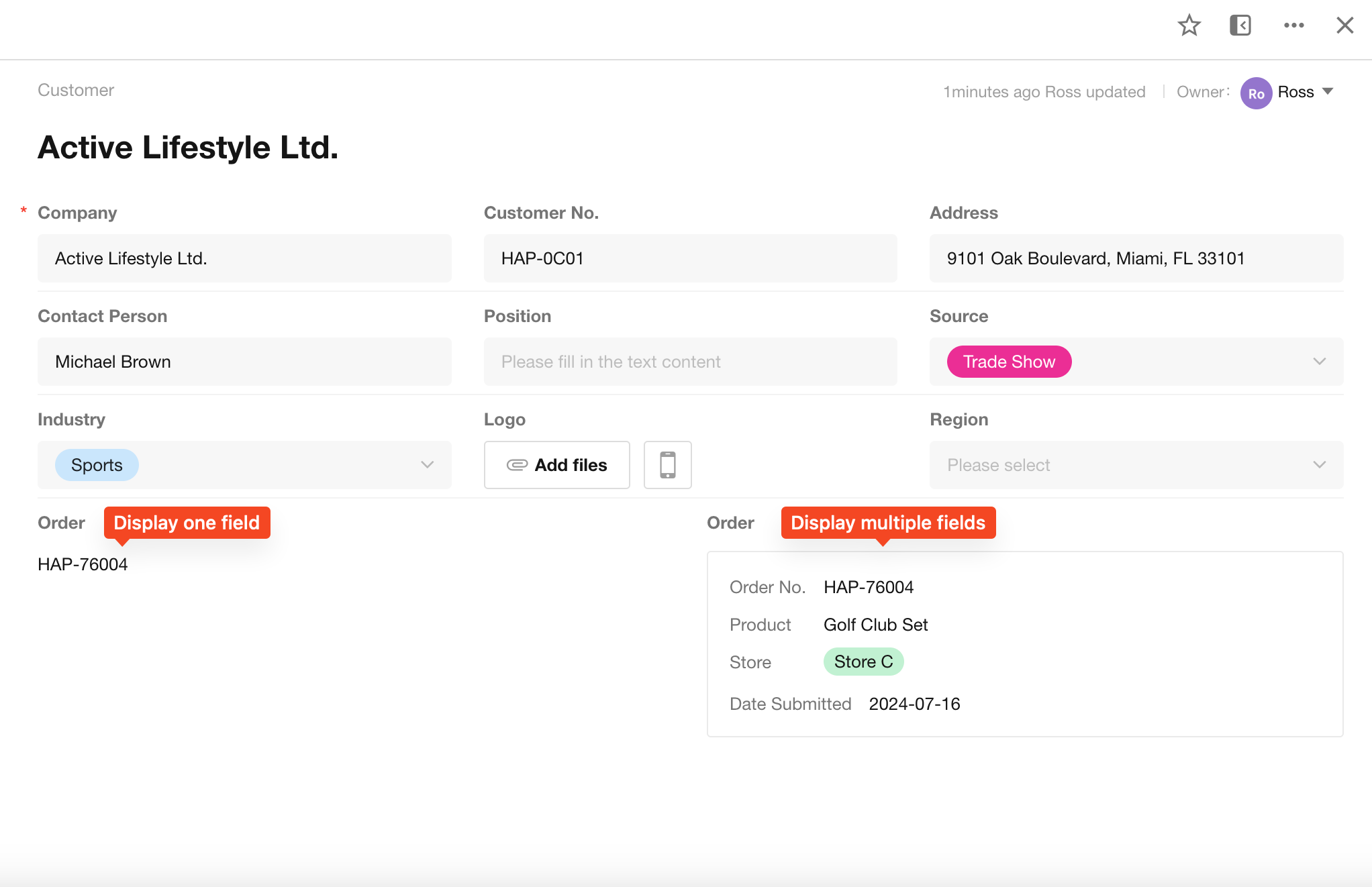Expand the owner Ross dropdown arrow
Image resolution: width=1372 pixels, height=887 pixels.
coord(1328,91)
